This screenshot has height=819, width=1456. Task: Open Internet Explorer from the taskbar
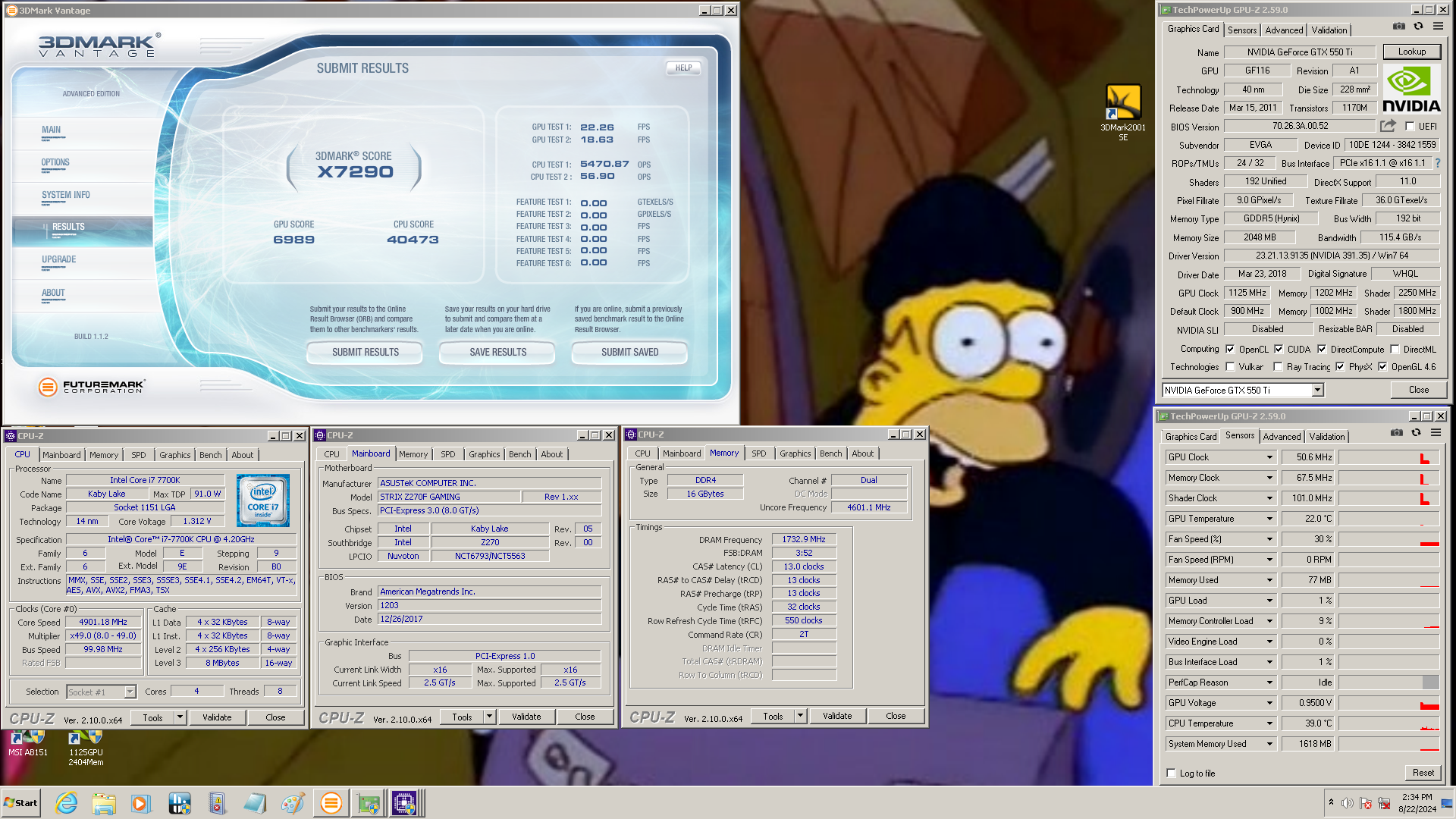(x=67, y=803)
